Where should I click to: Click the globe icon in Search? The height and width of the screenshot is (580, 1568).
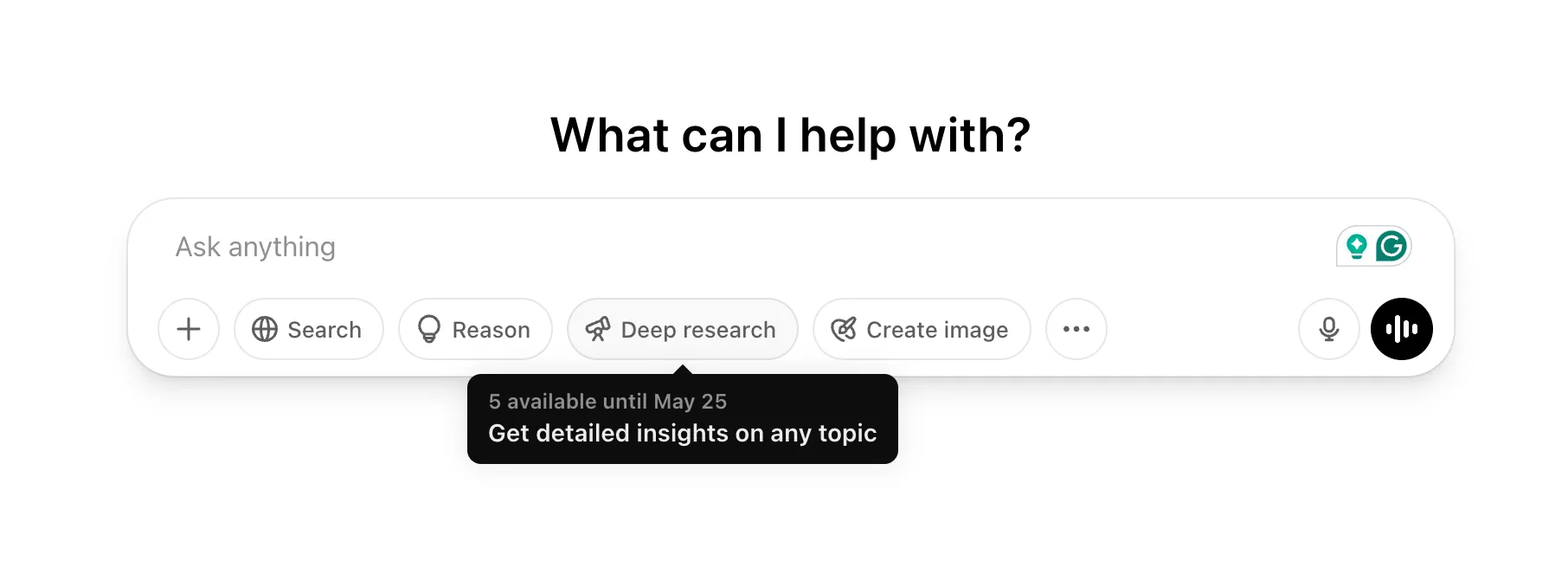[265, 329]
